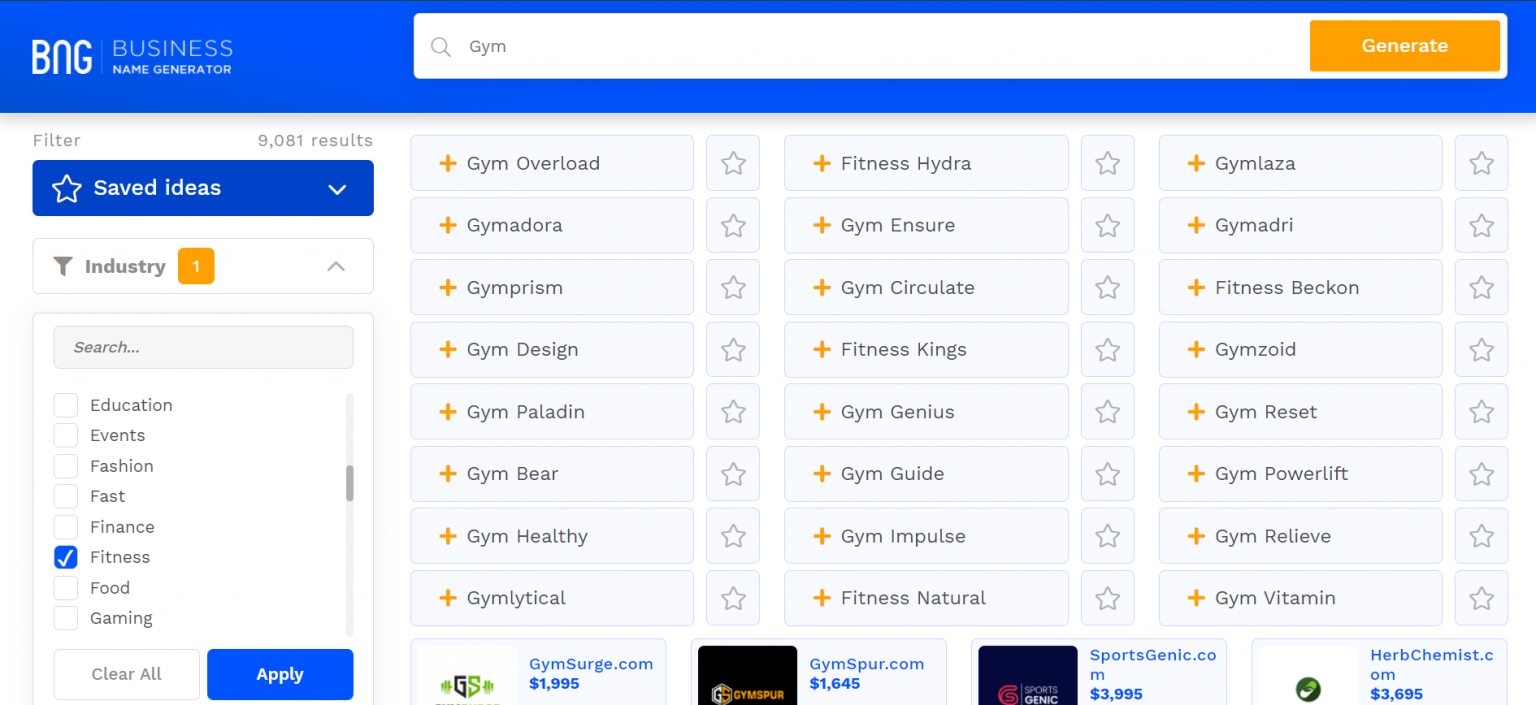Star the Gym Vitamin name idea

tap(1481, 598)
